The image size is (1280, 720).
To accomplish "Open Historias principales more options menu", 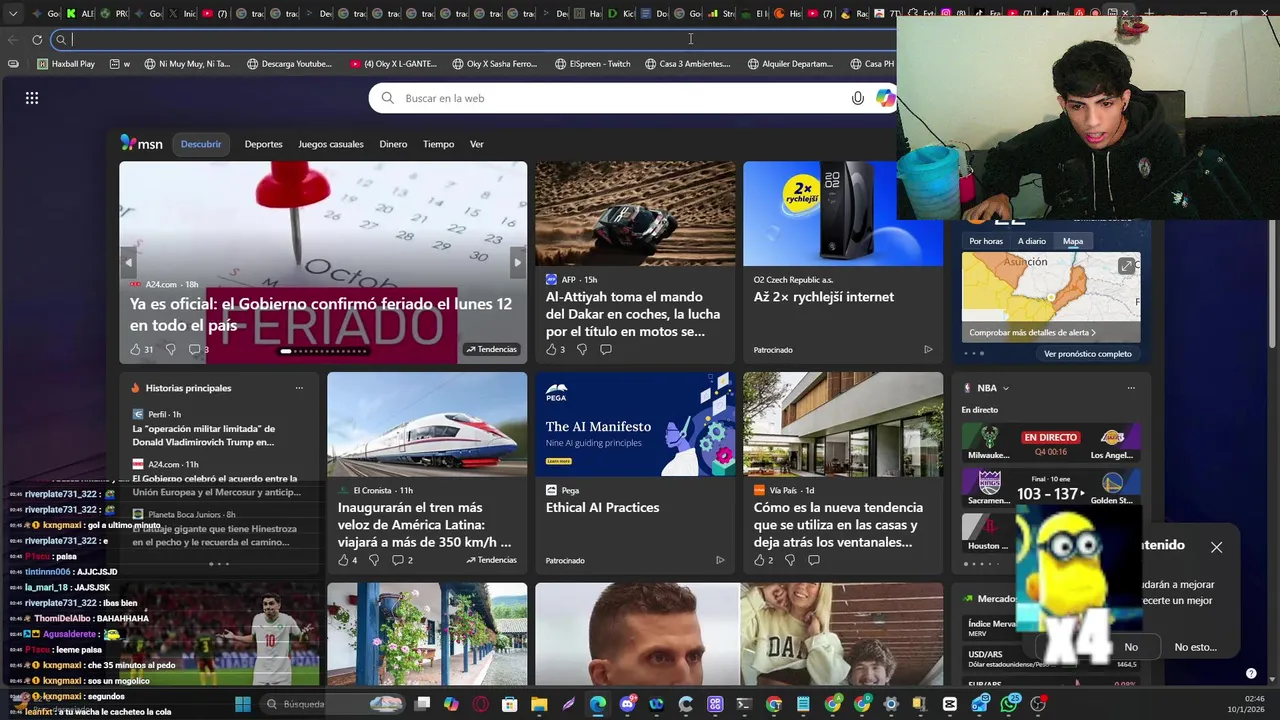I will (299, 388).
